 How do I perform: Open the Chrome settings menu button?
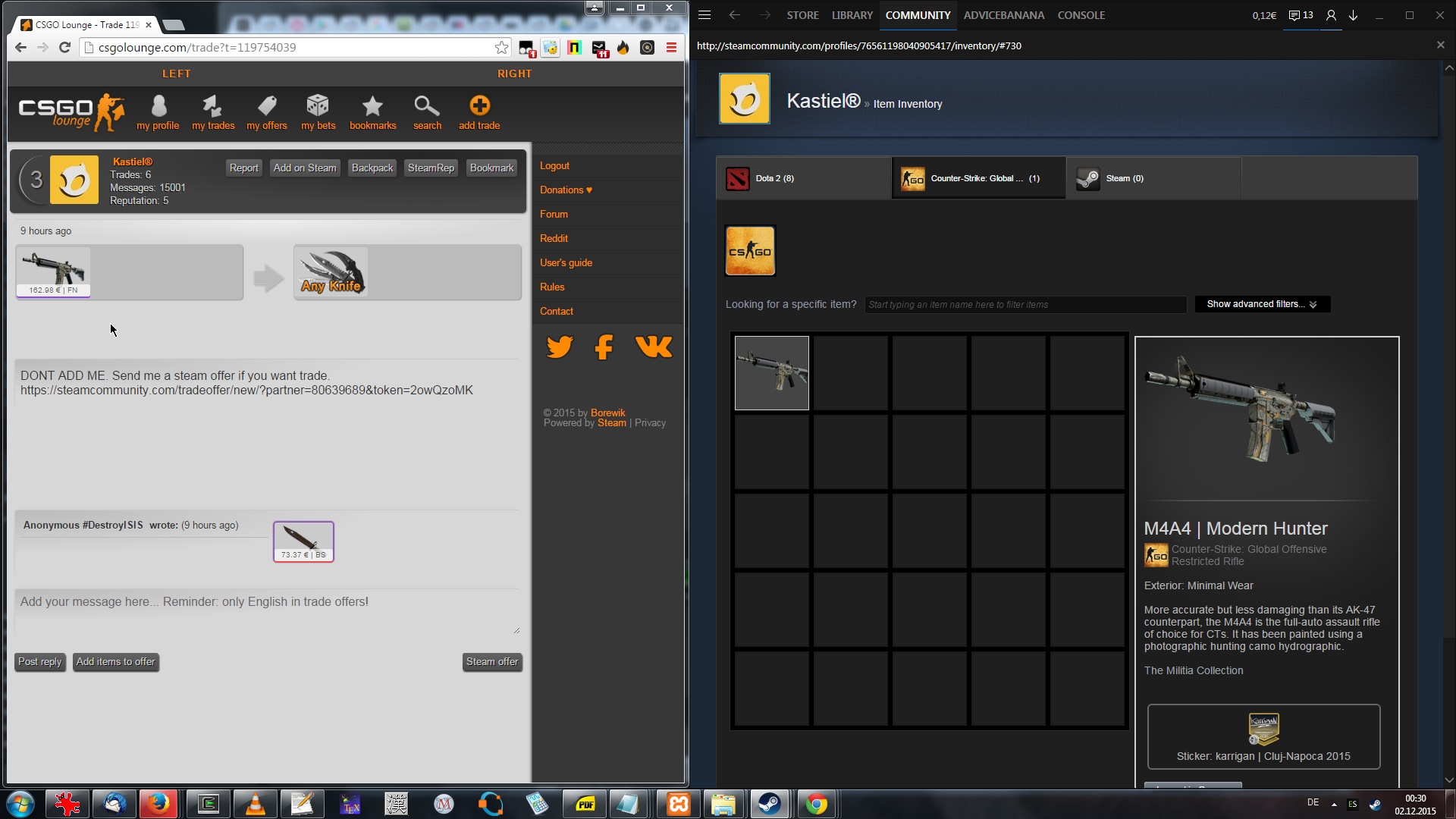671,48
